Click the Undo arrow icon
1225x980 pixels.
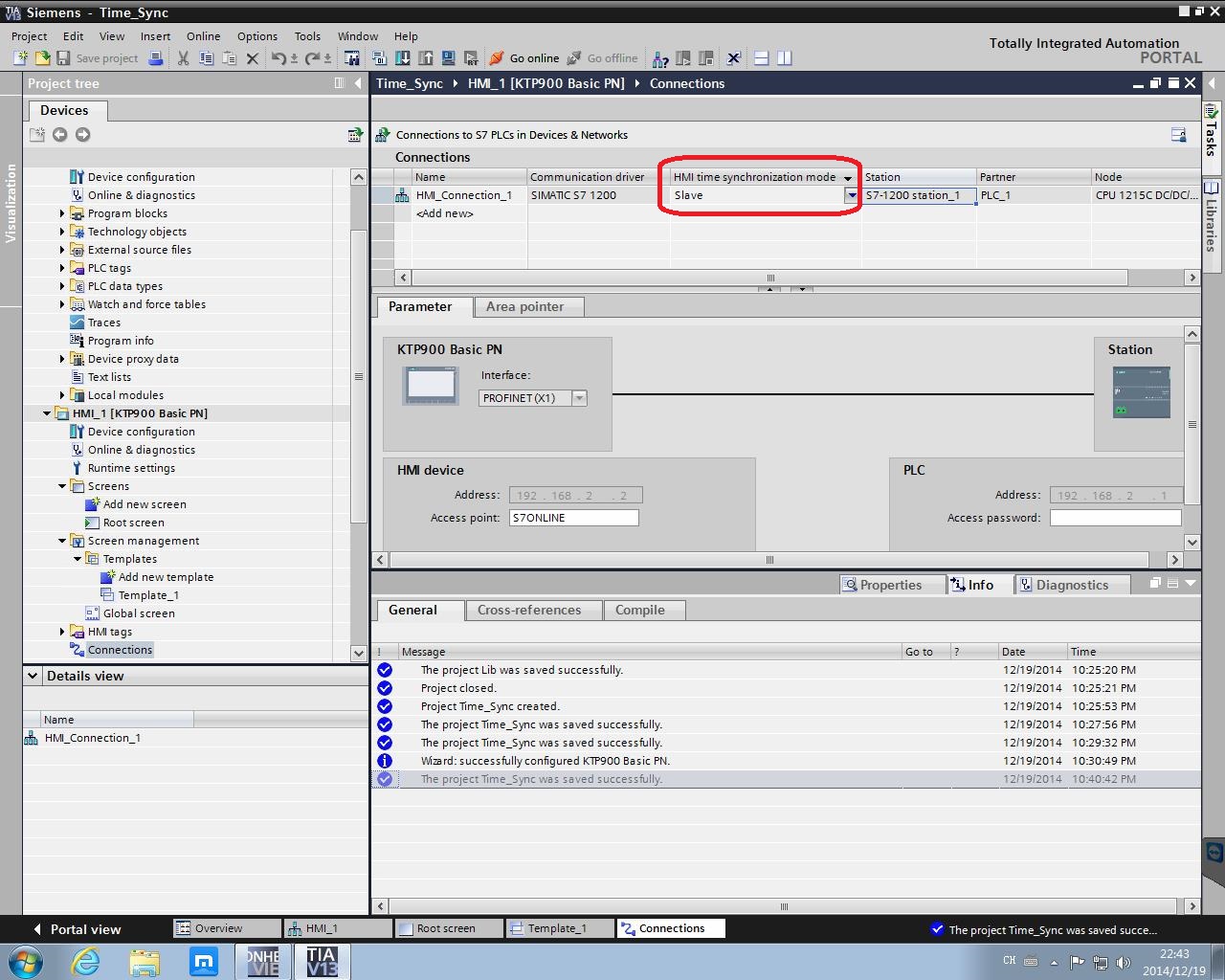[278, 58]
